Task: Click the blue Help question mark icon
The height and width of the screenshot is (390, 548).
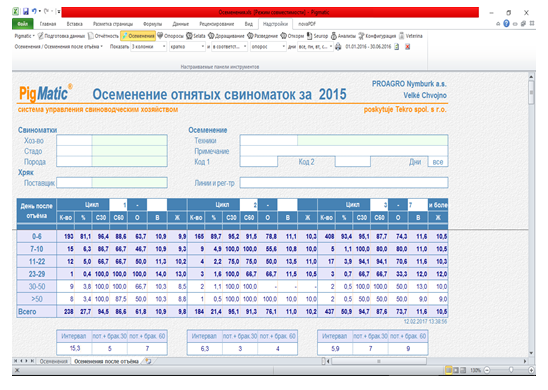Action: [506, 24]
